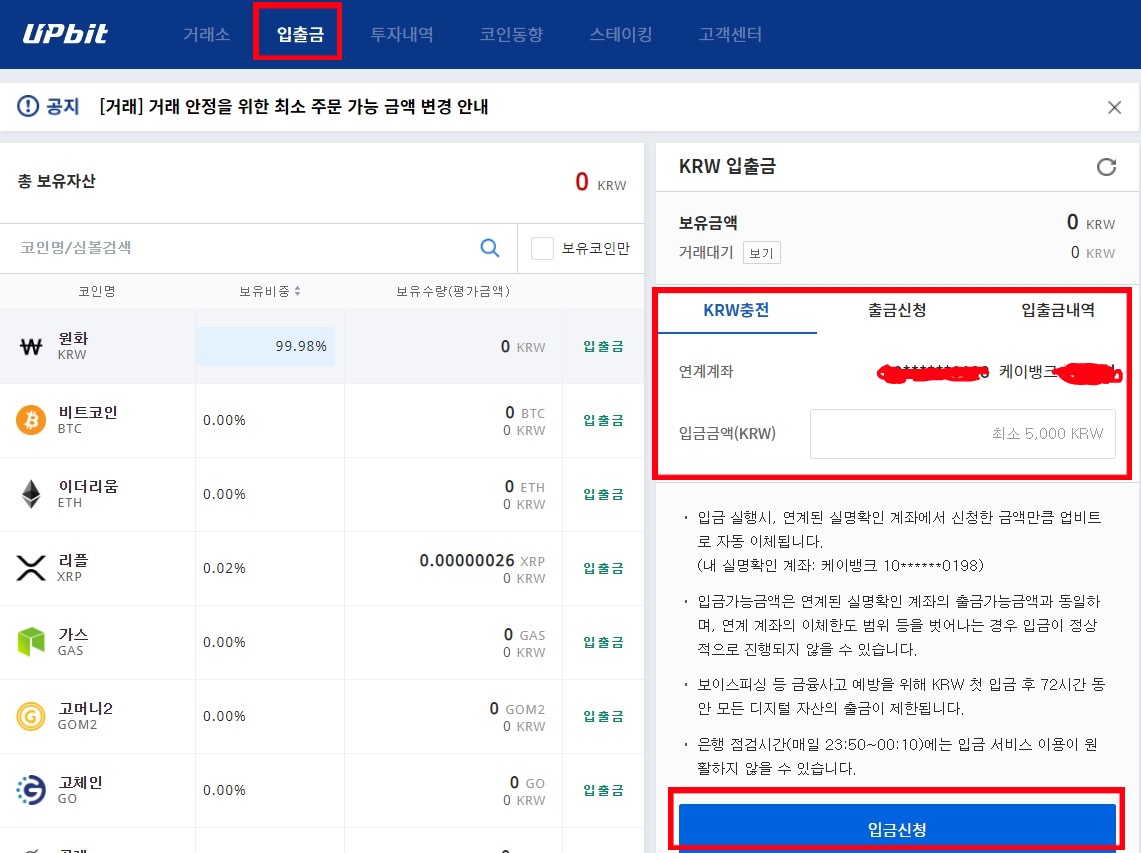
Task: Click the 비트코인 coin name text
Action: 87,412
